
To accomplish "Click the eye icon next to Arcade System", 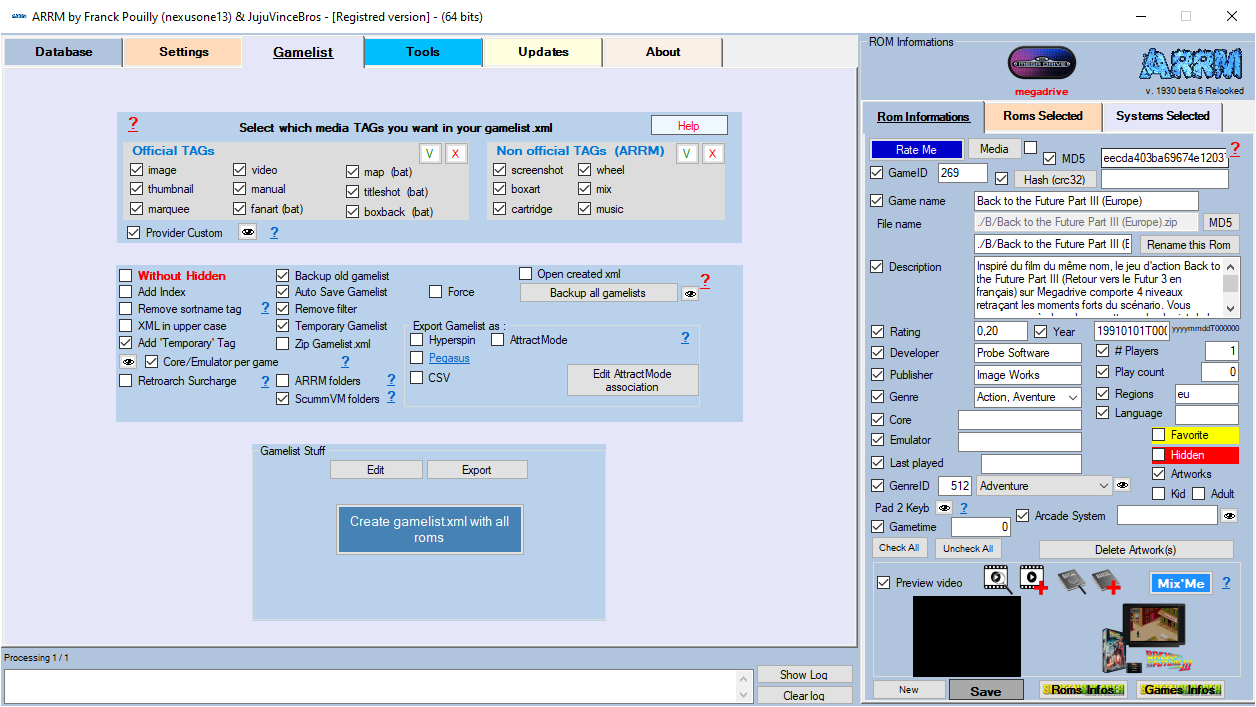I will [1229, 516].
